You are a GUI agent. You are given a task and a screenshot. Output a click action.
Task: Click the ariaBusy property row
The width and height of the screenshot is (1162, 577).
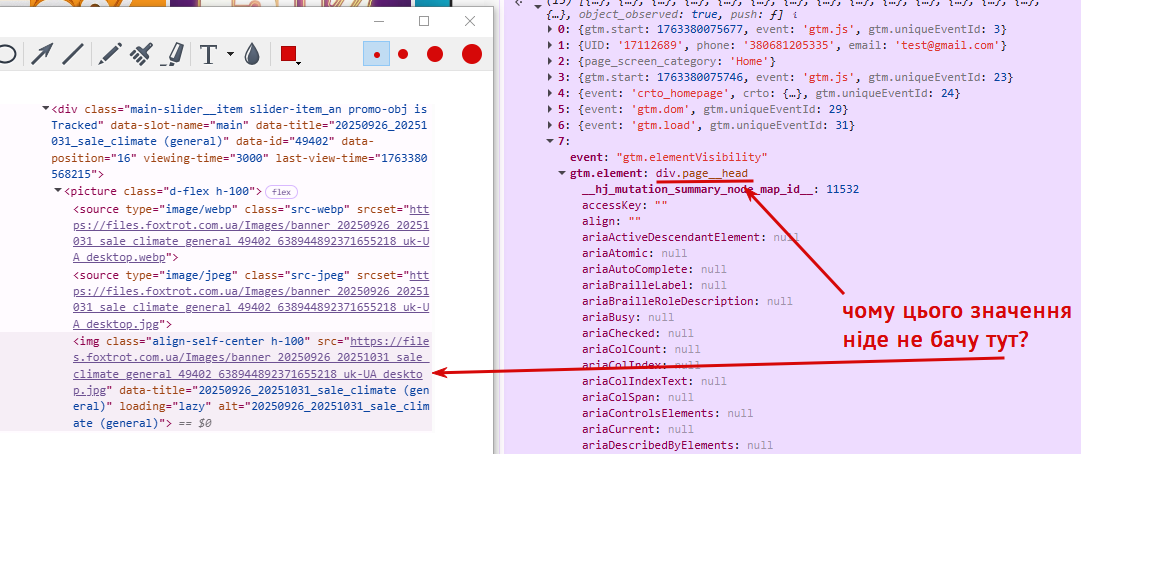pyautogui.click(x=628, y=317)
